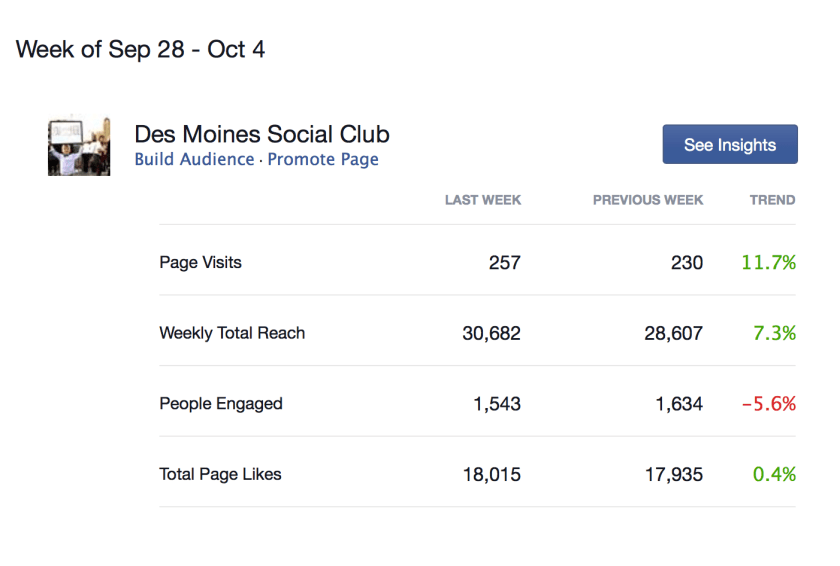Screen dimensions: 840x566
Task: Select the Page Visits row label
Action: click(201, 263)
